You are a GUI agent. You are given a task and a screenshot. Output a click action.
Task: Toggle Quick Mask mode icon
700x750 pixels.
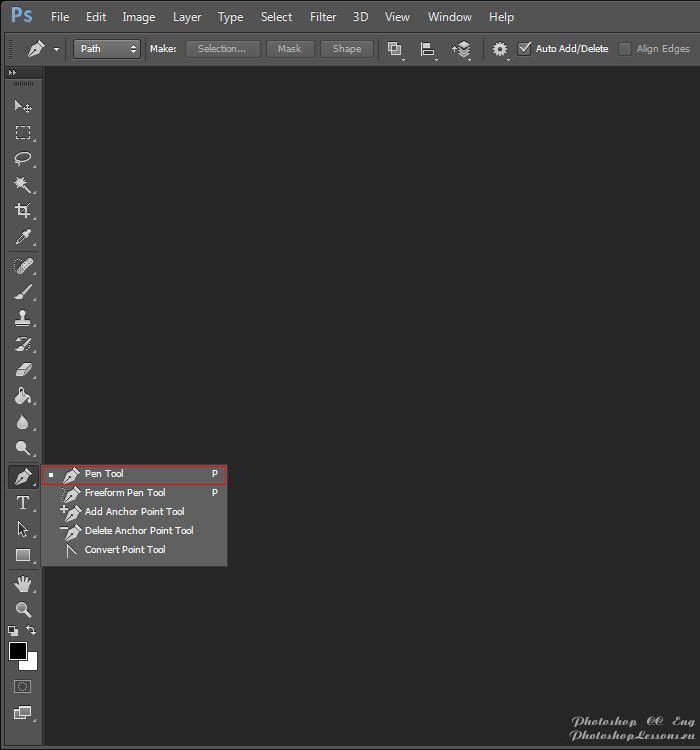coord(22,687)
